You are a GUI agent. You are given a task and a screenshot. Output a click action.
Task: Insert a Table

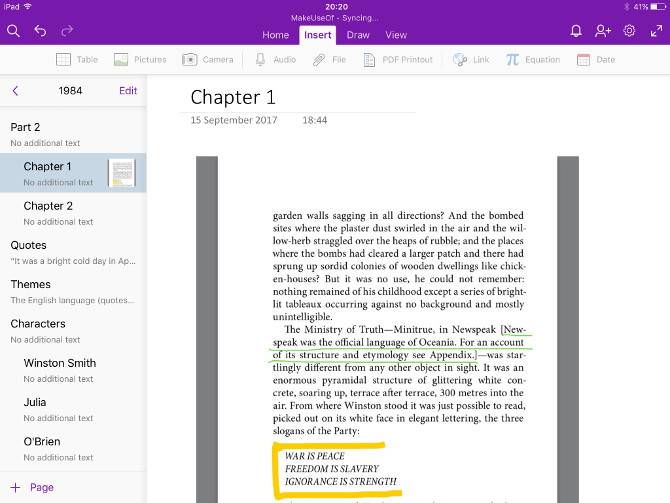77,59
